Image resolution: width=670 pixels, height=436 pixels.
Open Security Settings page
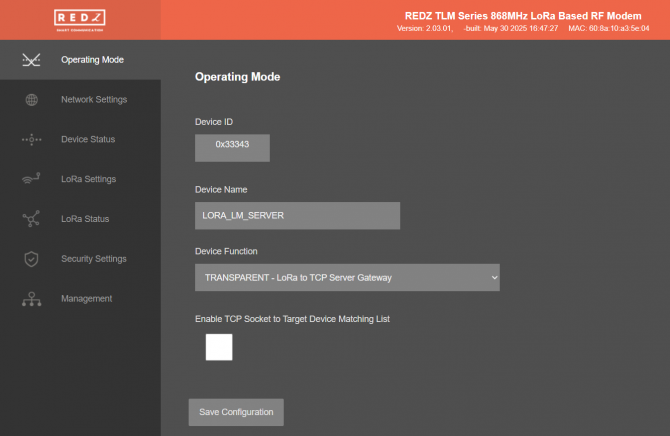coord(80,259)
